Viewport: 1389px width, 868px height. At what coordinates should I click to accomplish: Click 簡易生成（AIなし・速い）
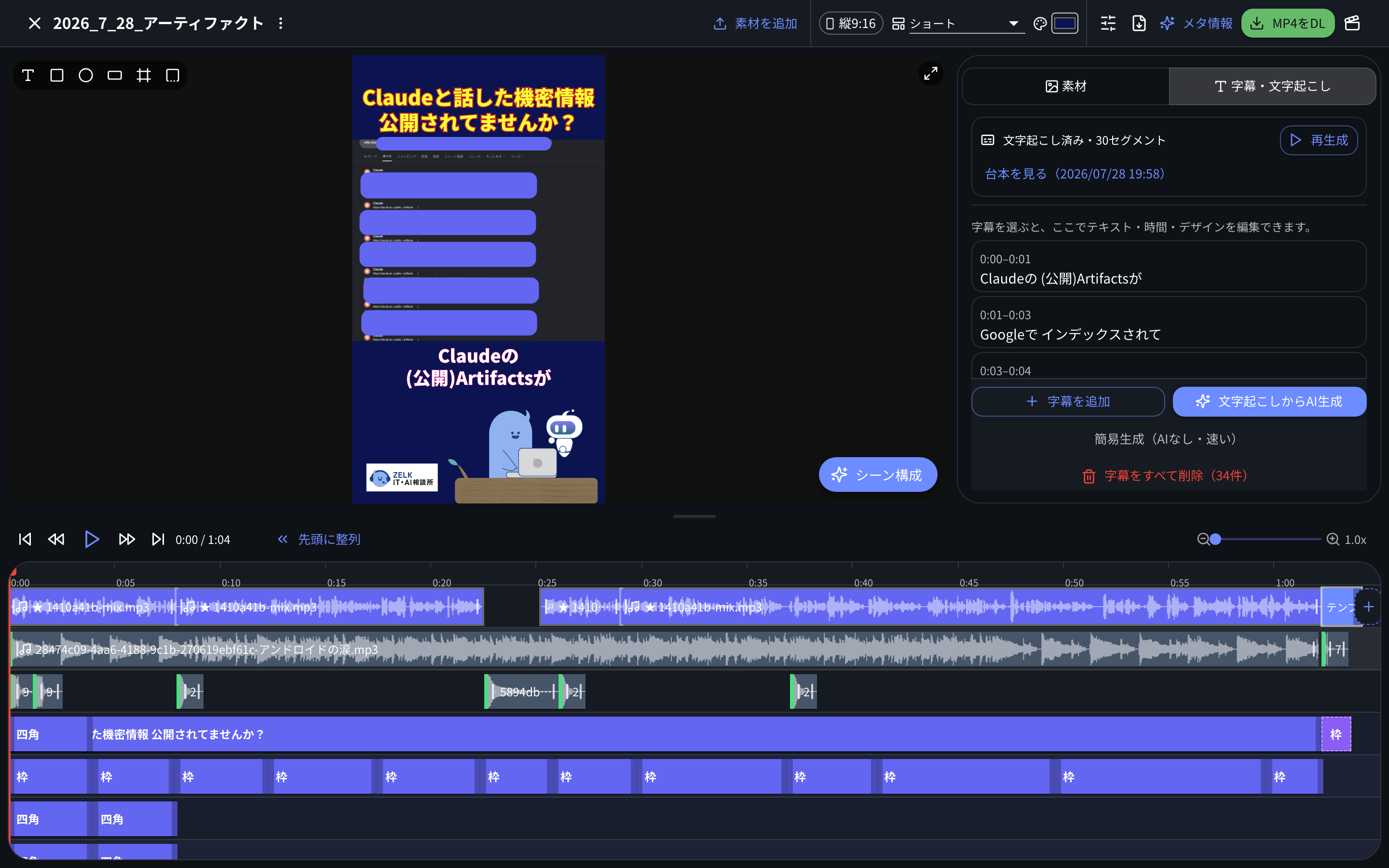1168,439
